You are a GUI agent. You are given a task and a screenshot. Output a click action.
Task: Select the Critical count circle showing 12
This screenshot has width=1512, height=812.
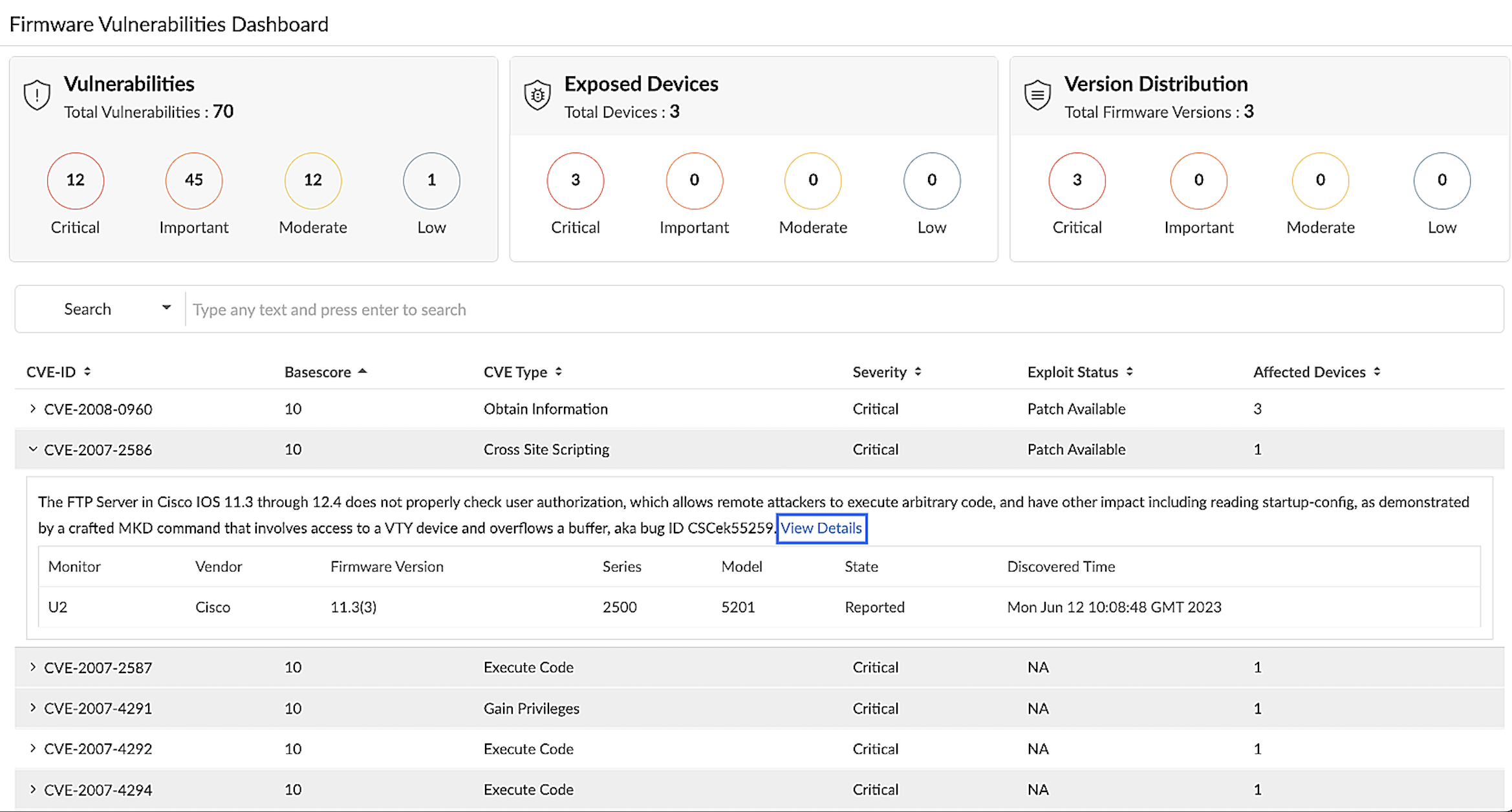(x=75, y=180)
